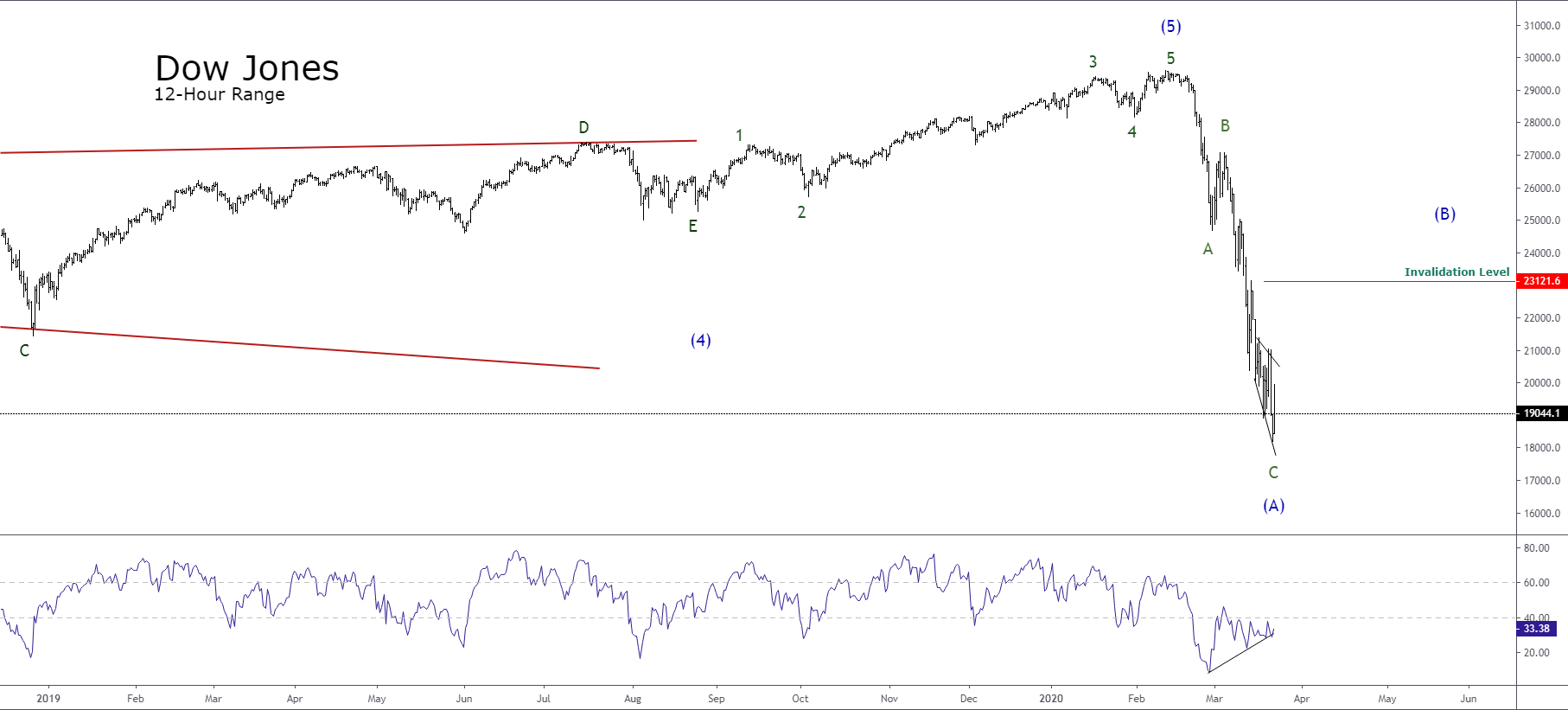Click the green C label below March low
This screenshot has height=710, width=1568.
(x=1273, y=472)
